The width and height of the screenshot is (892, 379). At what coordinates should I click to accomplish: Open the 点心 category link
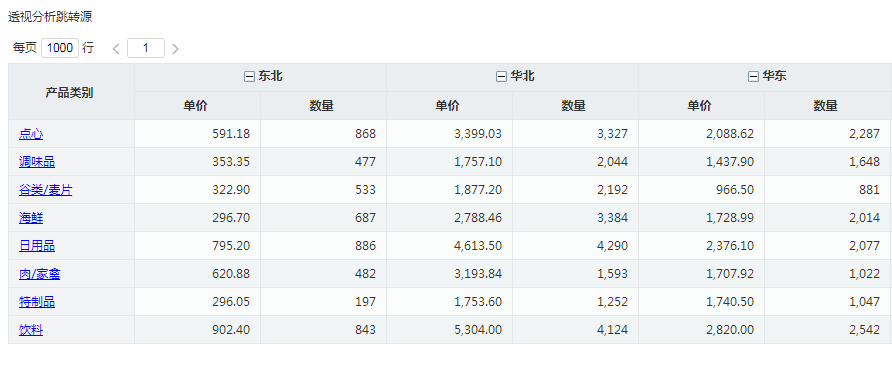(31, 134)
